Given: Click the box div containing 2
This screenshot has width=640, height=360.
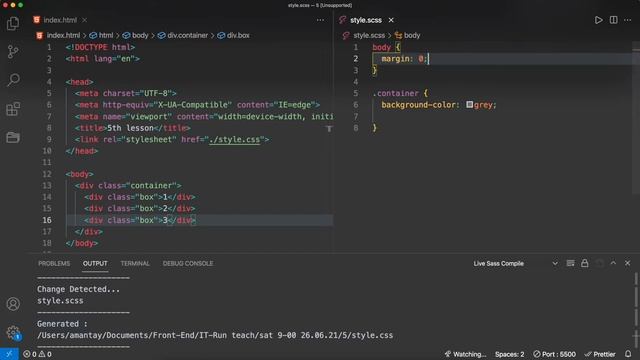Looking at the screenshot, I should click(x=140, y=209).
